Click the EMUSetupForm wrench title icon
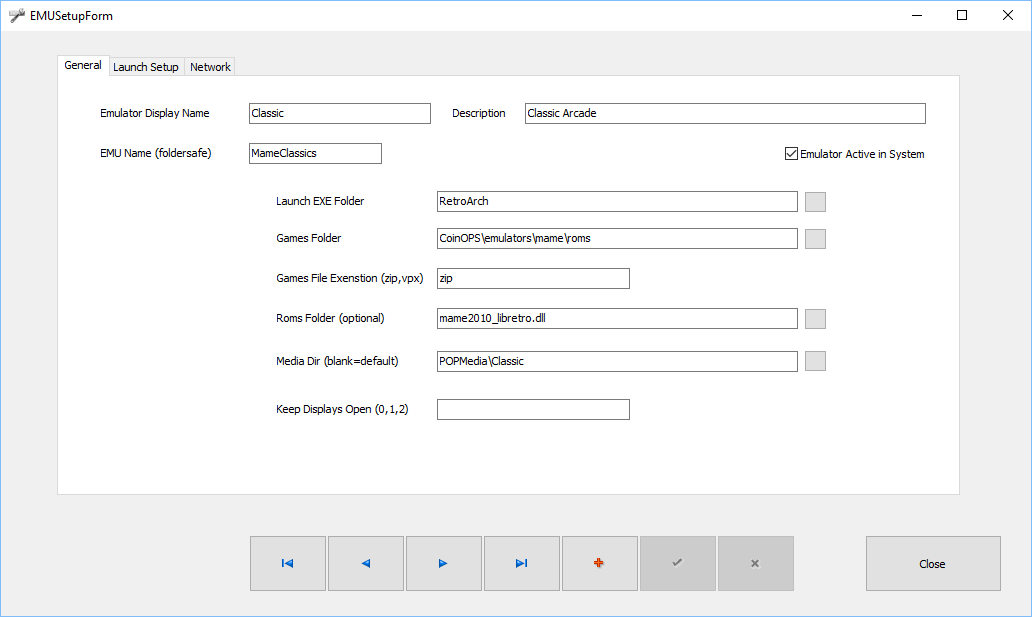The image size is (1032, 617). (16, 15)
